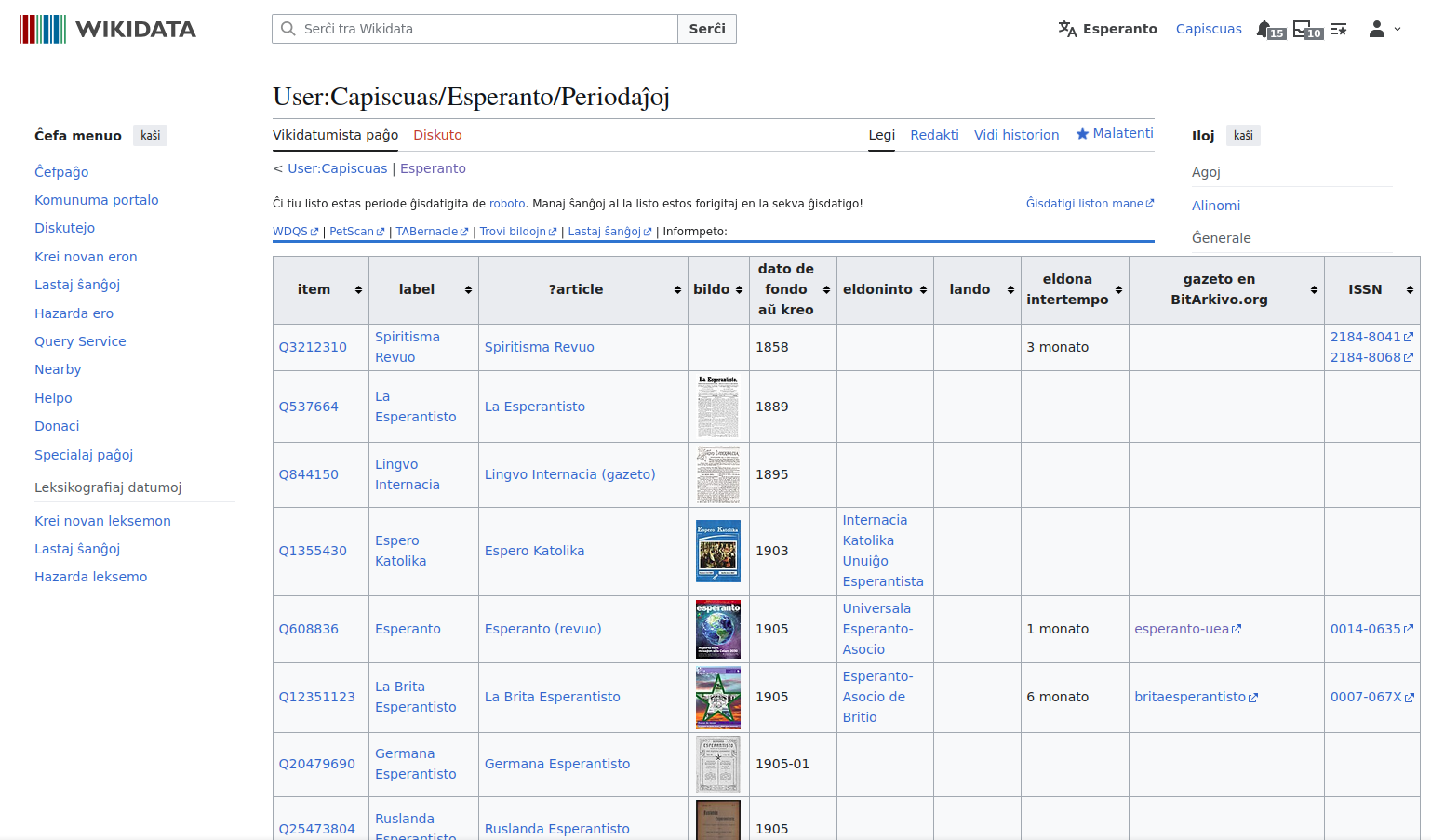Switch to the Legi tab
Screen dimensions: 1431x840
[881, 135]
